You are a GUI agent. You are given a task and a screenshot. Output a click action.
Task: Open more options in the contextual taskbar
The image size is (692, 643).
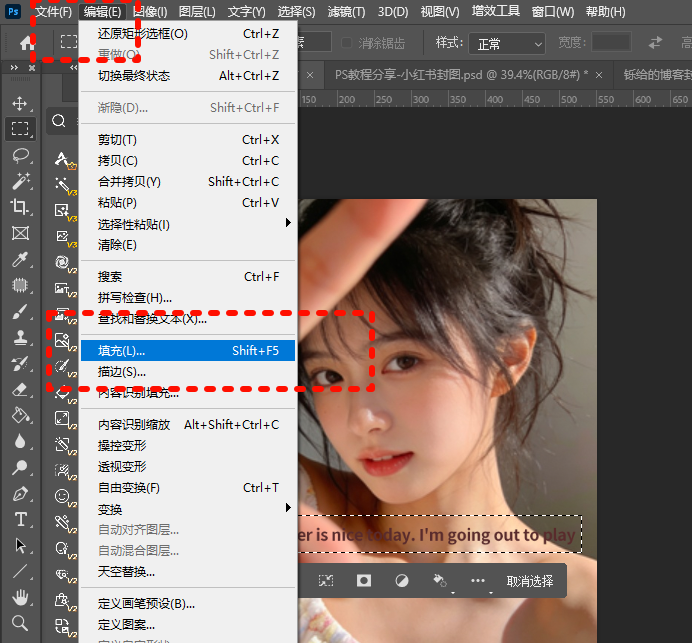[x=478, y=581]
